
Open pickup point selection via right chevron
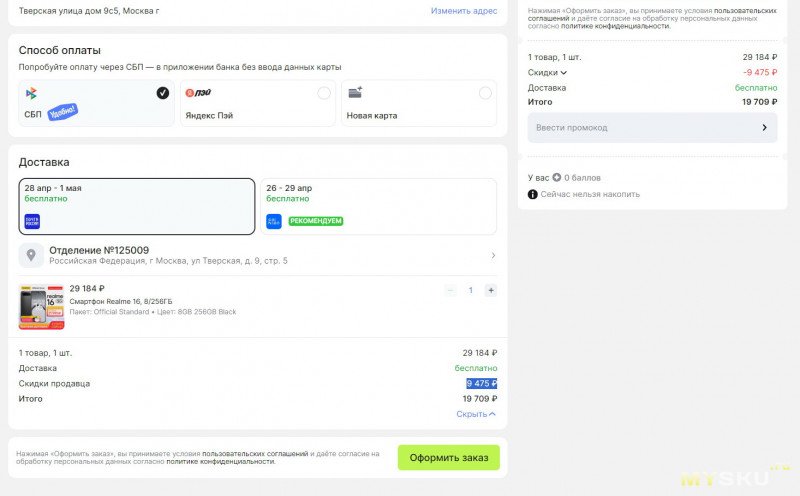click(x=493, y=256)
